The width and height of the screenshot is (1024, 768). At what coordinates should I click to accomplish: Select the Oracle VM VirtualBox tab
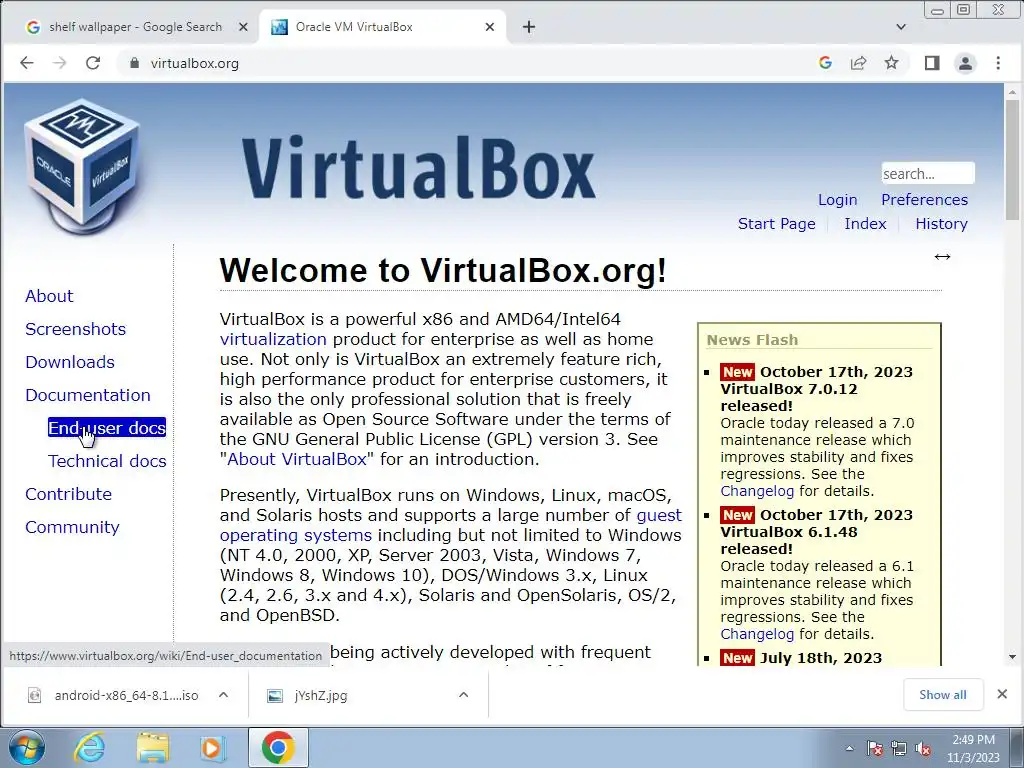(x=383, y=27)
